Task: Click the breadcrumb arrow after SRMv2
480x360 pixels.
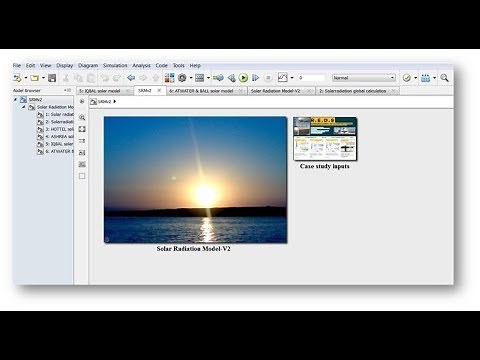Action: click(x=115, y=102)
